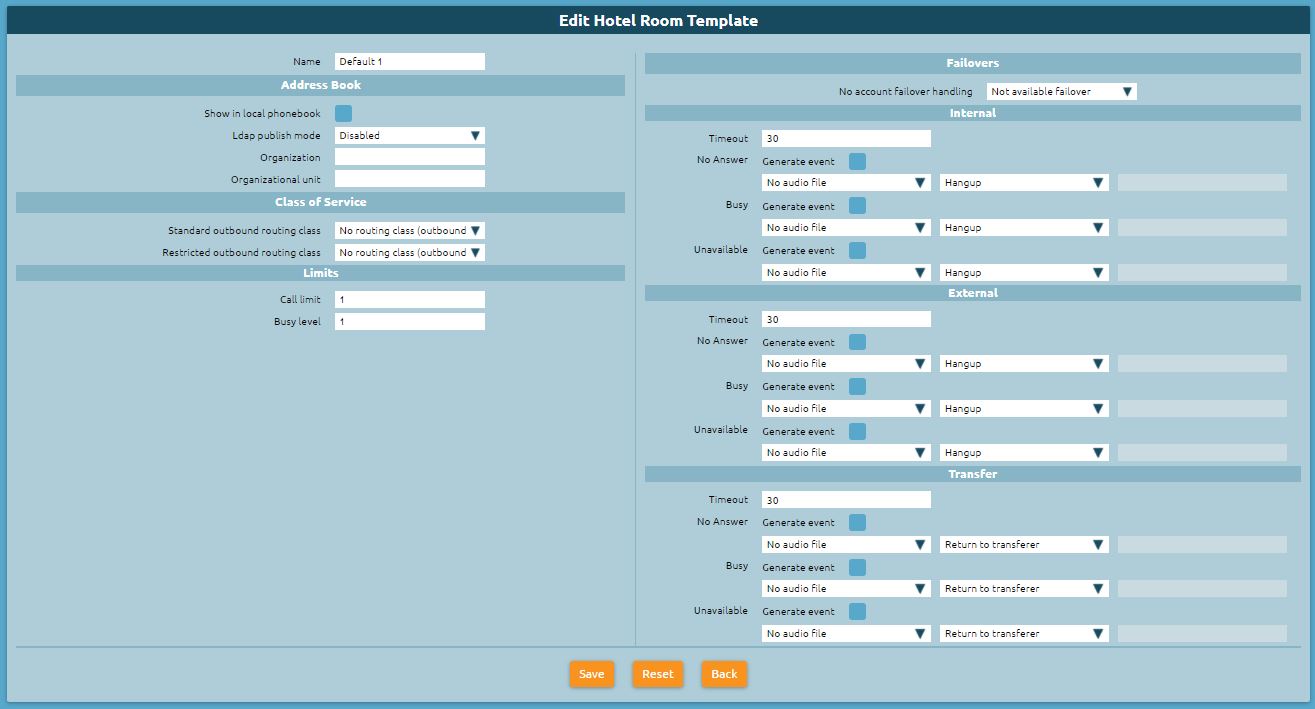Open Internal Busy audio file dropdown
This screenshot has width=1315, height=709.
[846, 227]
